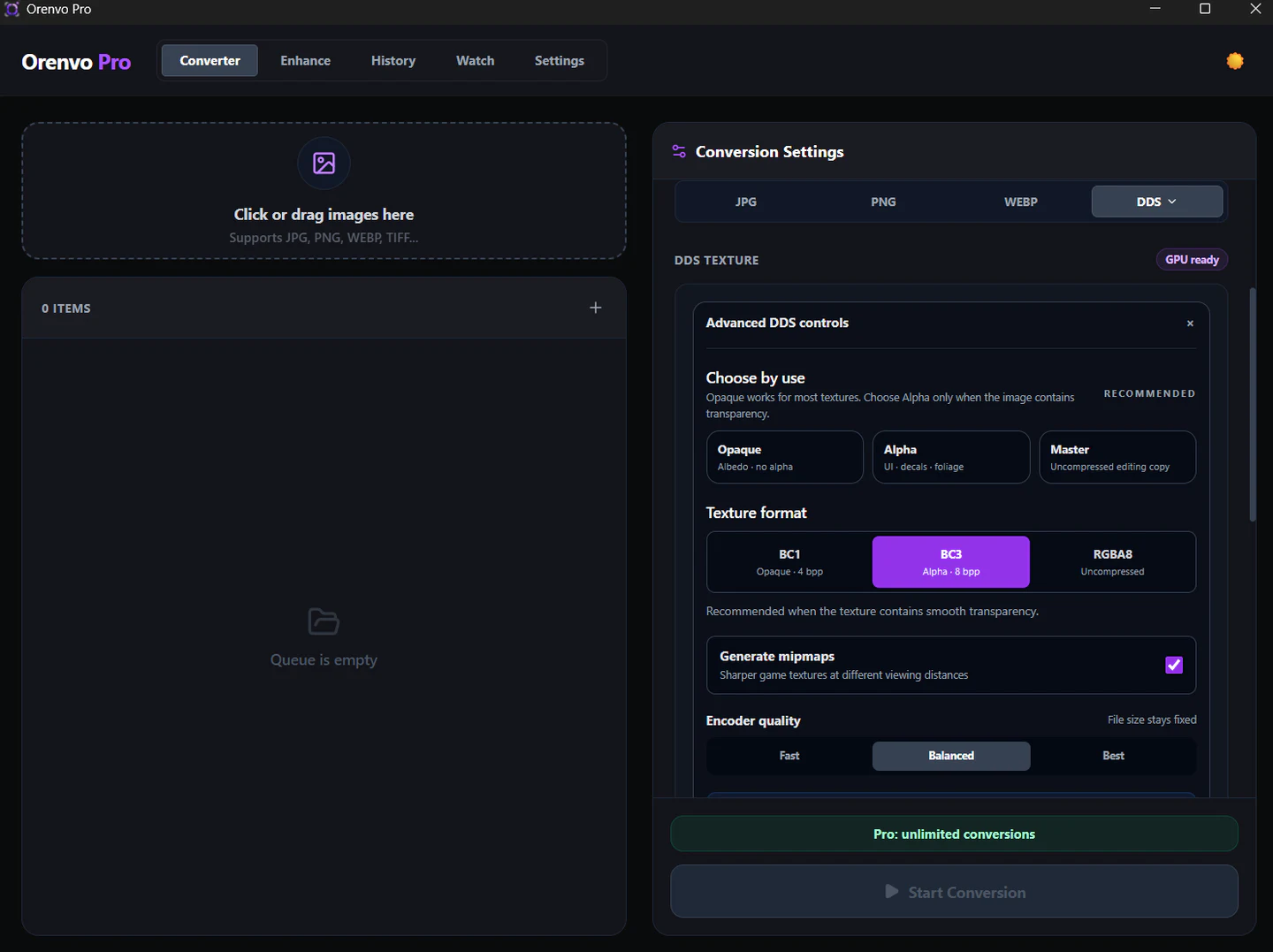Click the image upload icon in the drop zone
The width and height of the screenshot is (1273, 952).
click(x=324, y=164)
